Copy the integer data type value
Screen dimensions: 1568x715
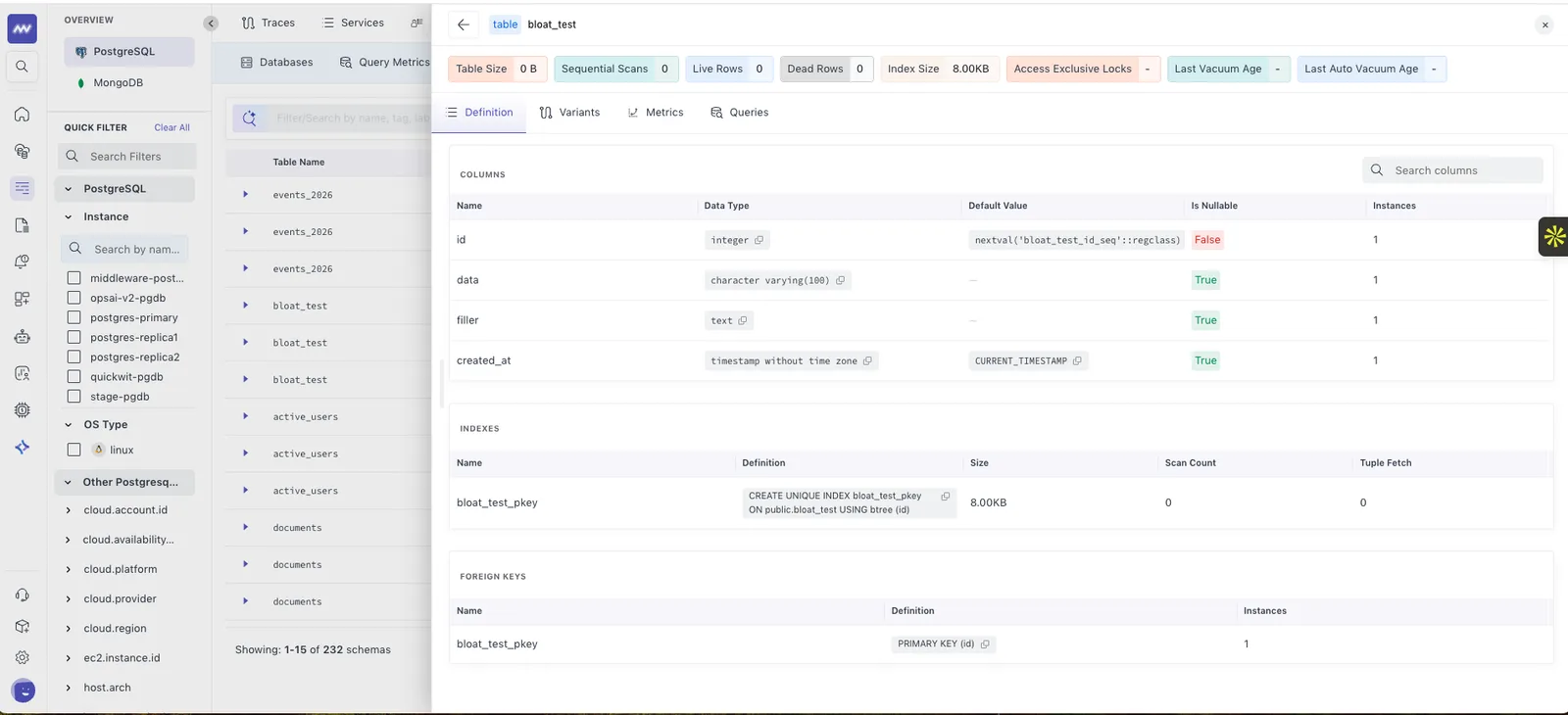pos(759,240)
